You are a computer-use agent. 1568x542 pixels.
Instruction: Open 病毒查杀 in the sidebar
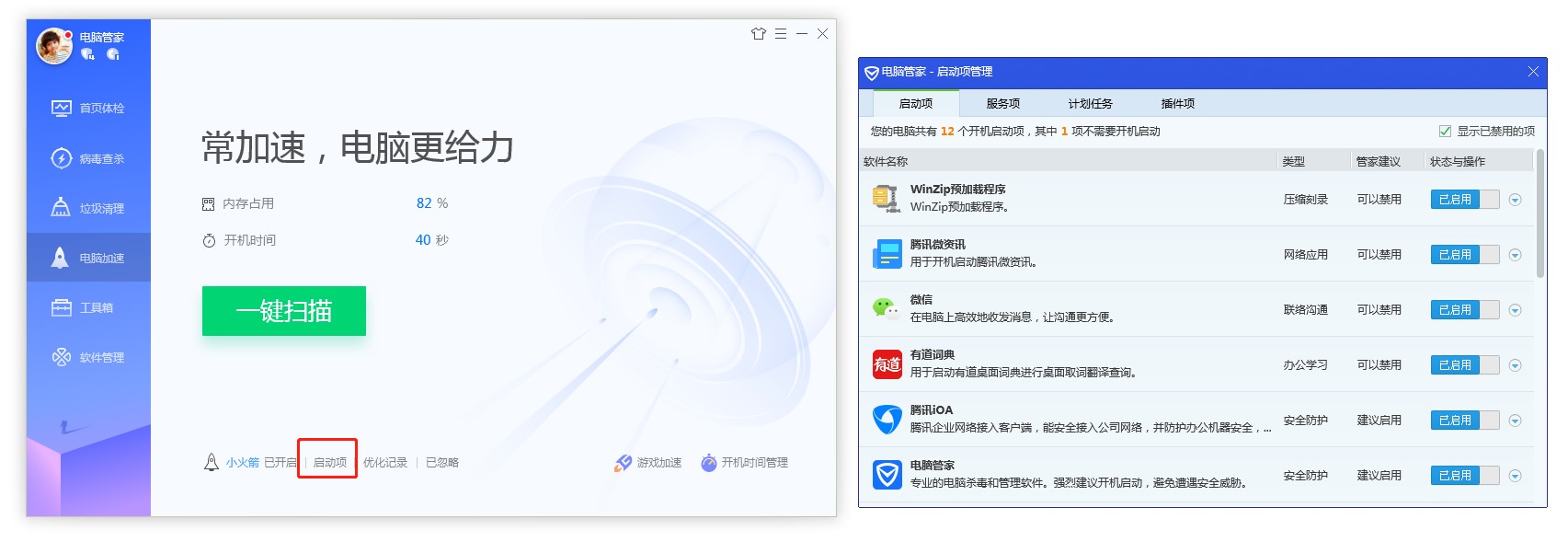88,158
